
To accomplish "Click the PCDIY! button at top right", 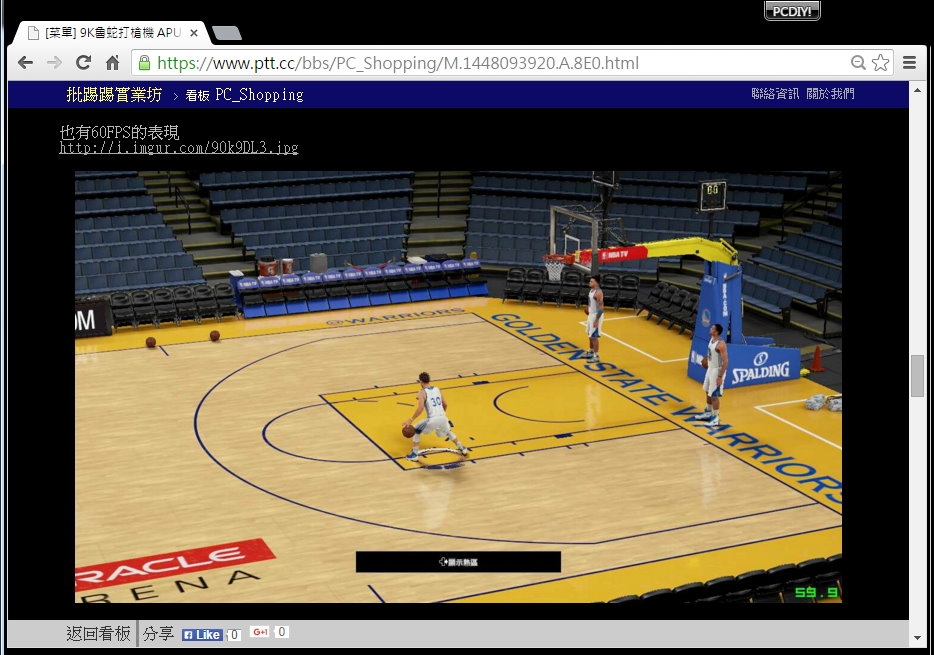I will (x=792, y=11).
